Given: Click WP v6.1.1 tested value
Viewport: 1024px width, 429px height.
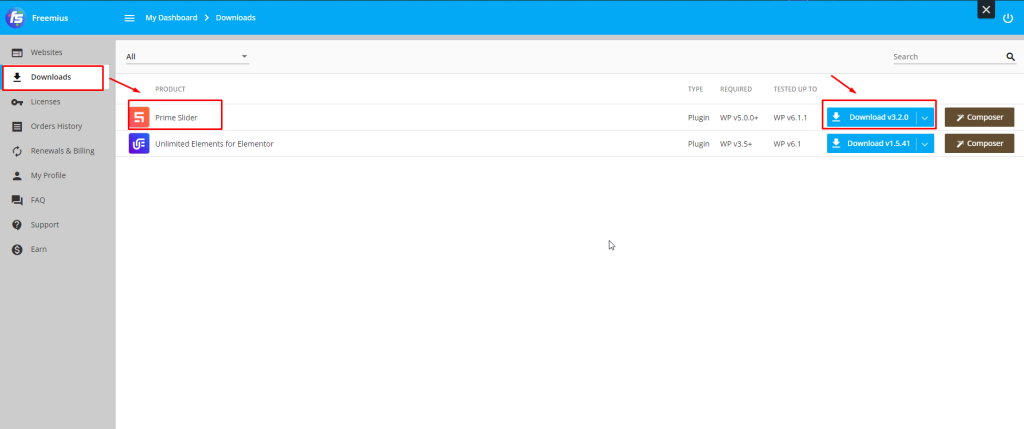Looking at the screenshot, I should tap(791, 118).
